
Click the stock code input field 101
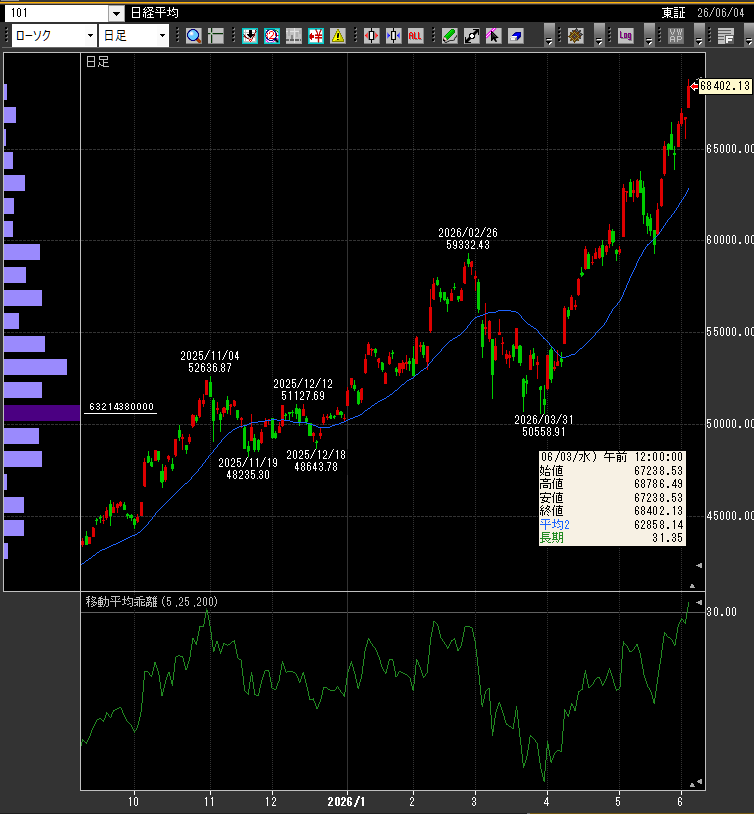click(57, 13)
